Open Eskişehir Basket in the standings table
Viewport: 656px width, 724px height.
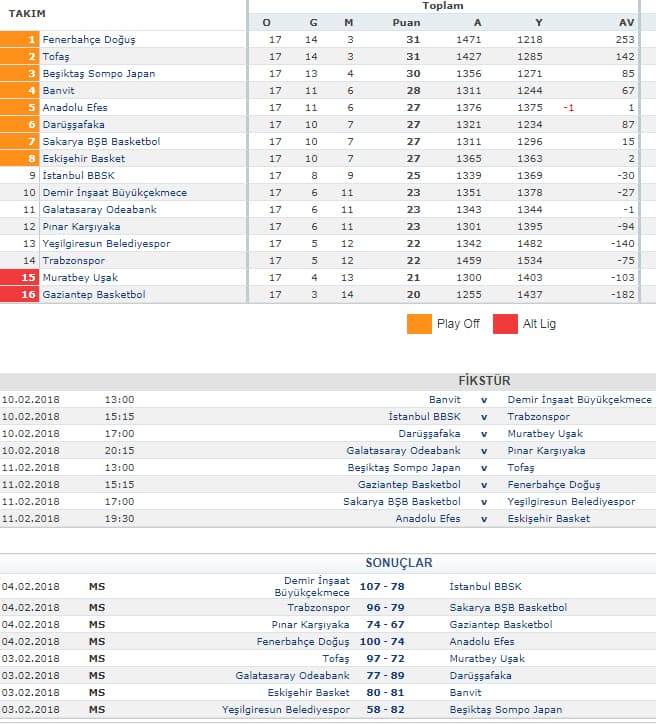[84, 159]
